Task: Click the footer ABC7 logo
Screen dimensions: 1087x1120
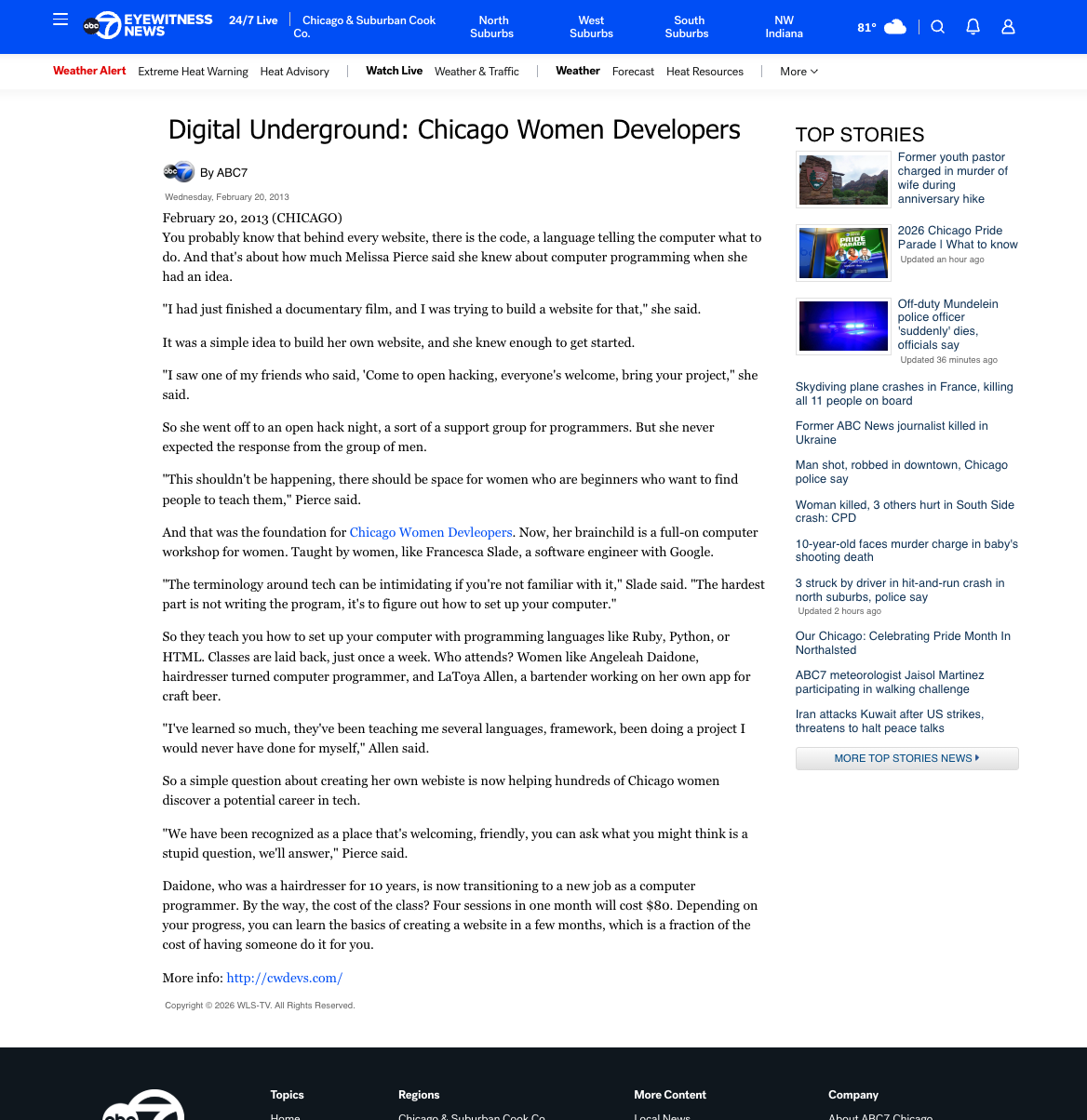Action: (x=143, y=1104)
